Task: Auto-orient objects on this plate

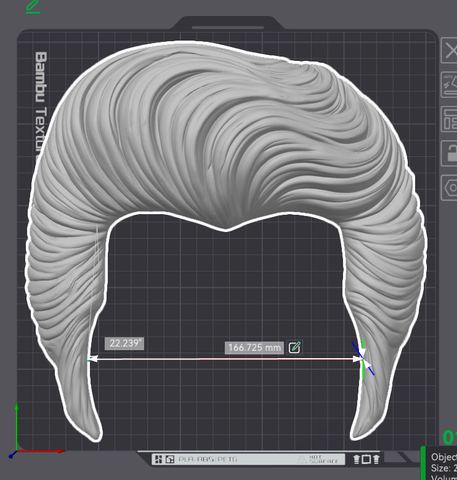Action: click(x=449, y=85)
